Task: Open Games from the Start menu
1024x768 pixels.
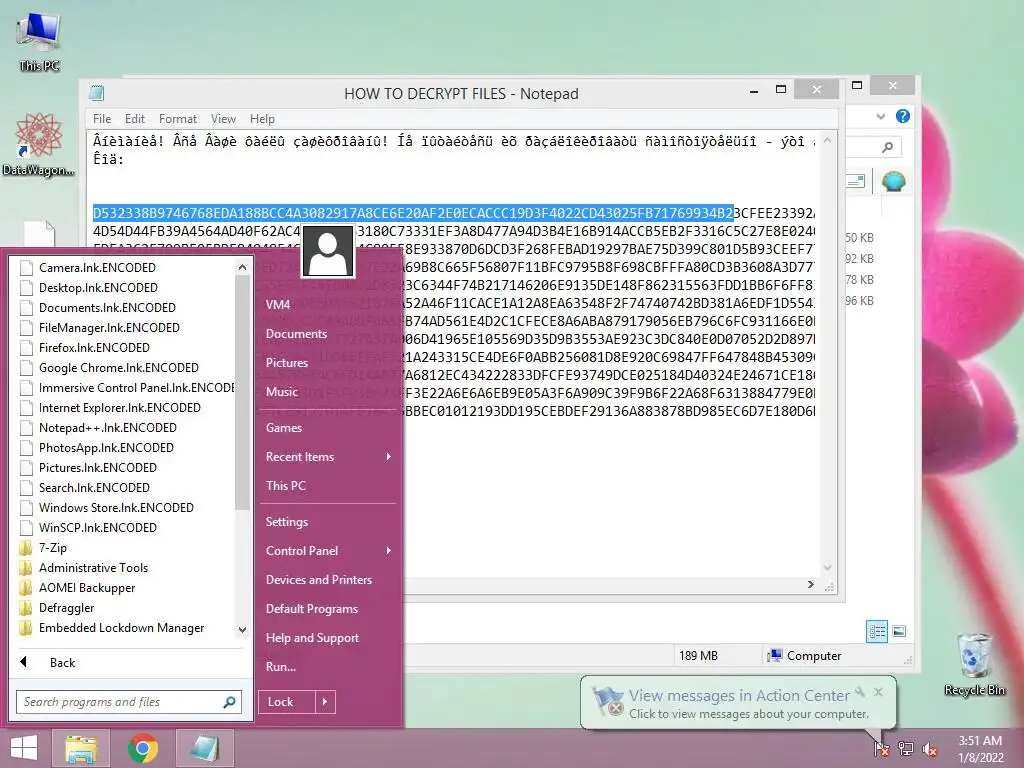Action: 283,428
